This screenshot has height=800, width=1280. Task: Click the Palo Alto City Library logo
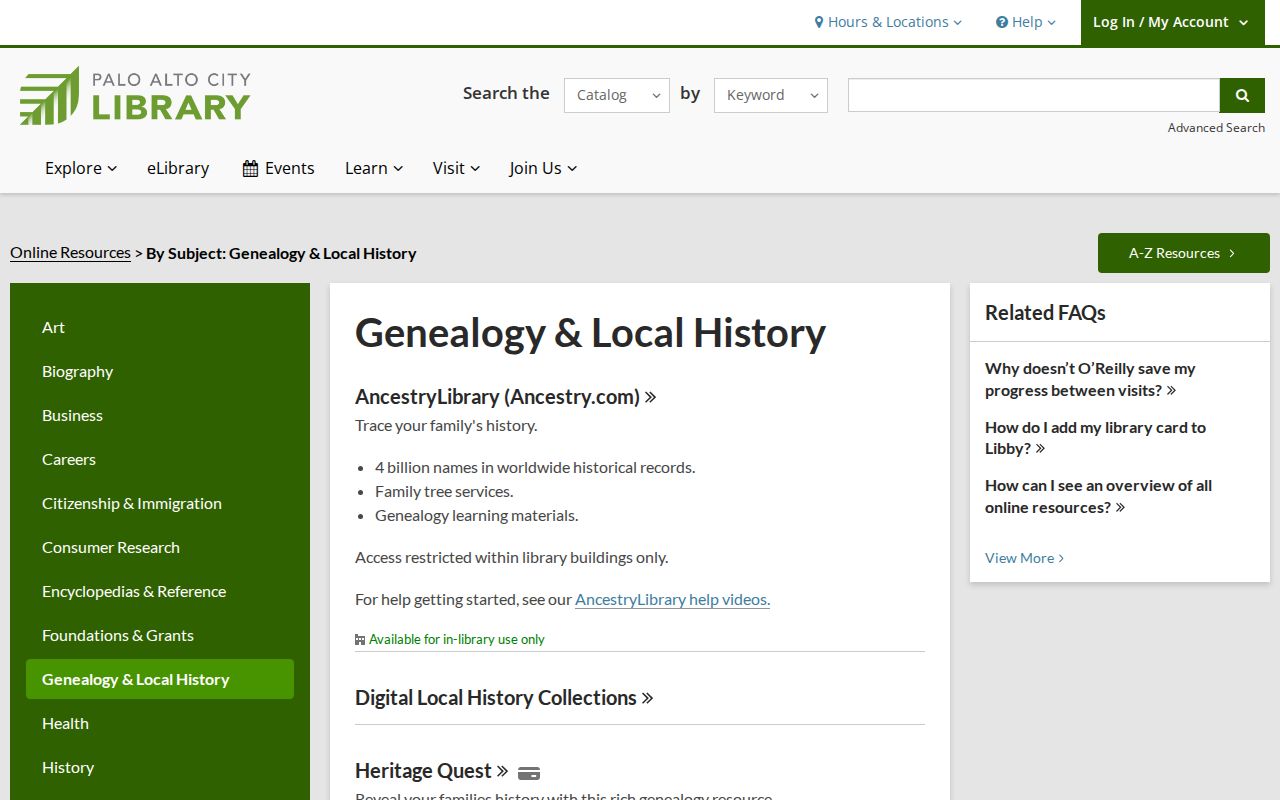[135, 95]
